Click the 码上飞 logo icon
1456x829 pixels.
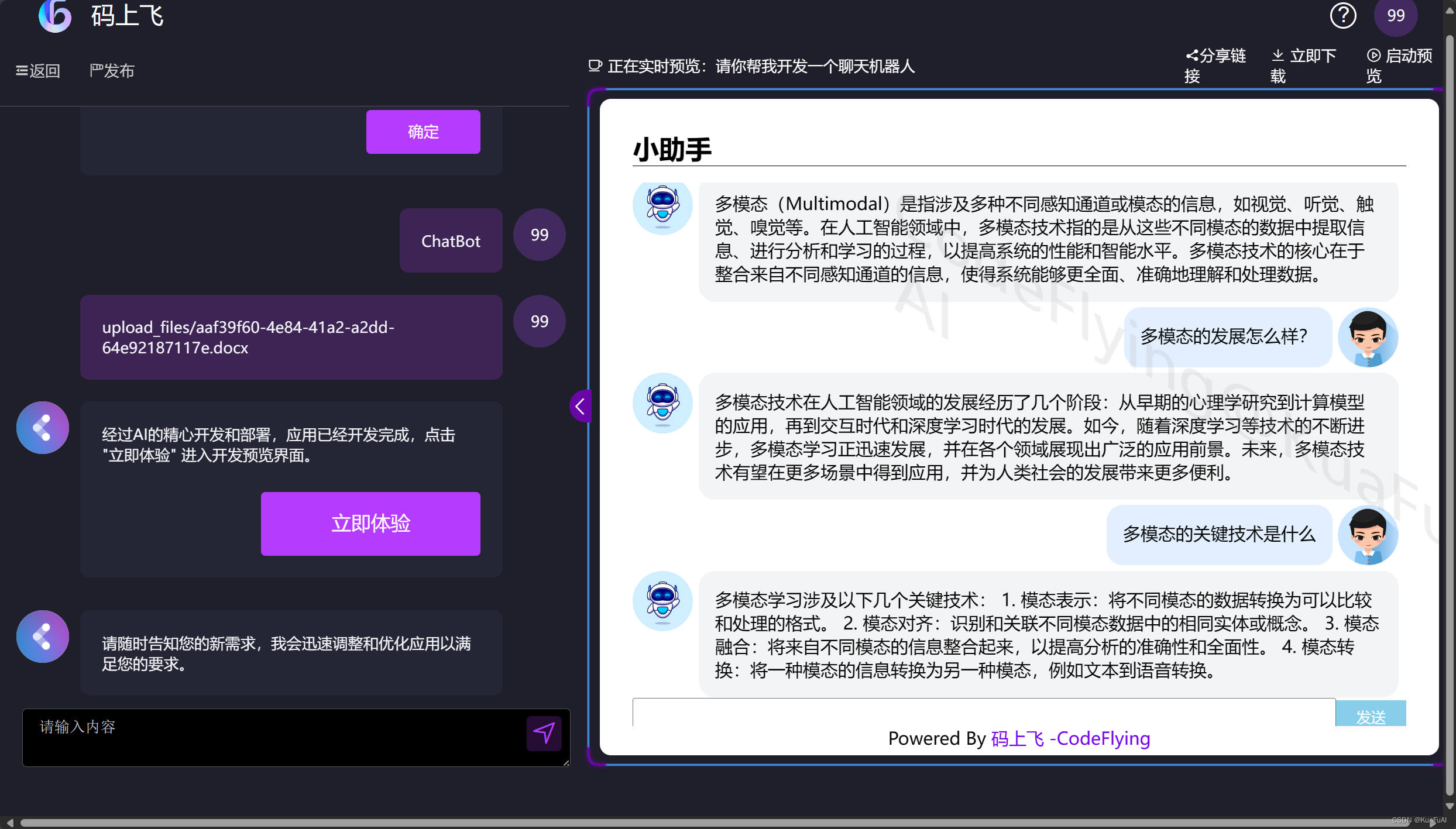[x=55, y=16]
